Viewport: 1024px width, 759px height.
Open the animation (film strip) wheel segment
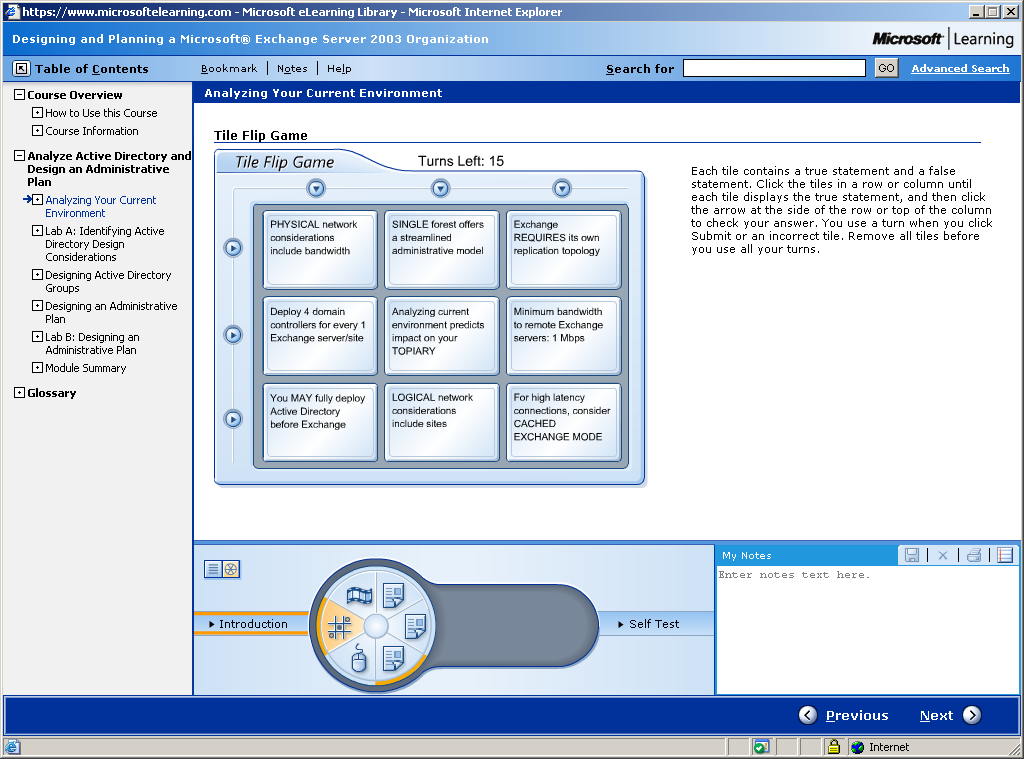[359, 595]
